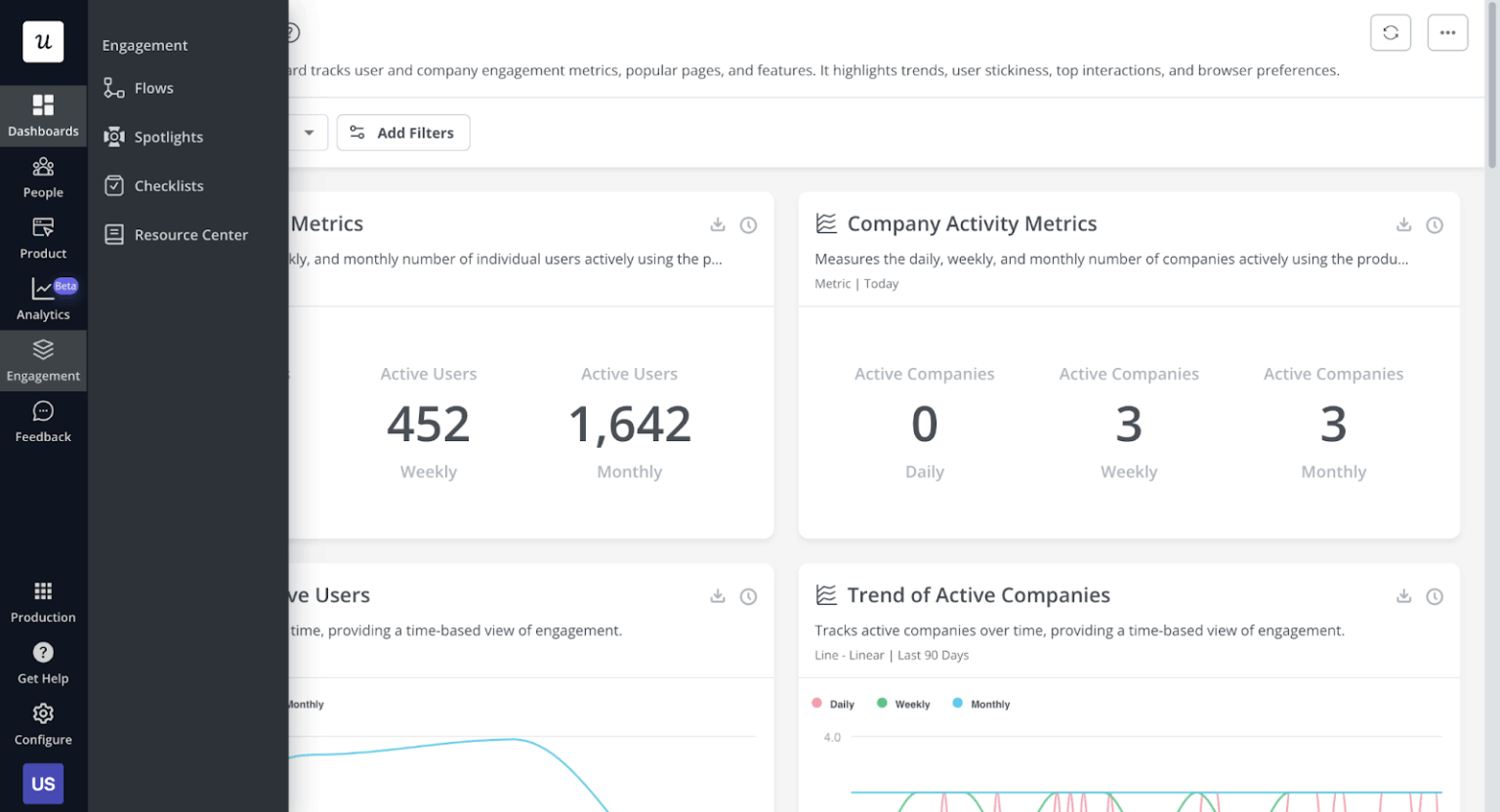
Task: Switch to the Engagement section in the sidebar
Action: tap(43, 360)
